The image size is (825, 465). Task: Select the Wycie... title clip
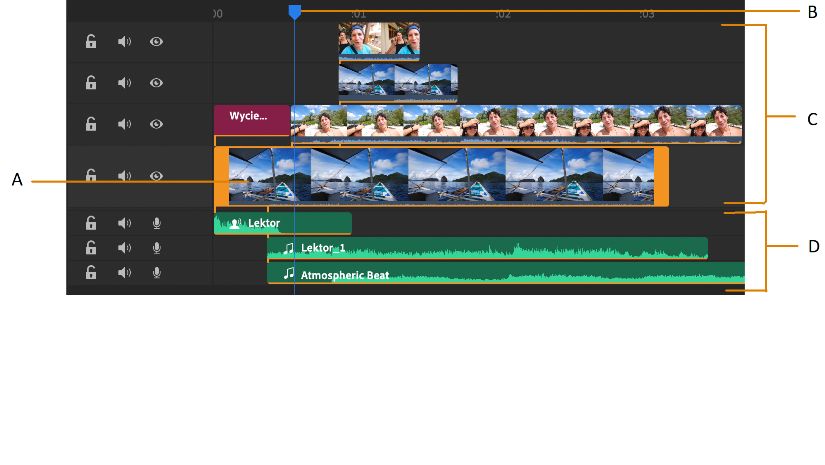click(x=252, y=120)
